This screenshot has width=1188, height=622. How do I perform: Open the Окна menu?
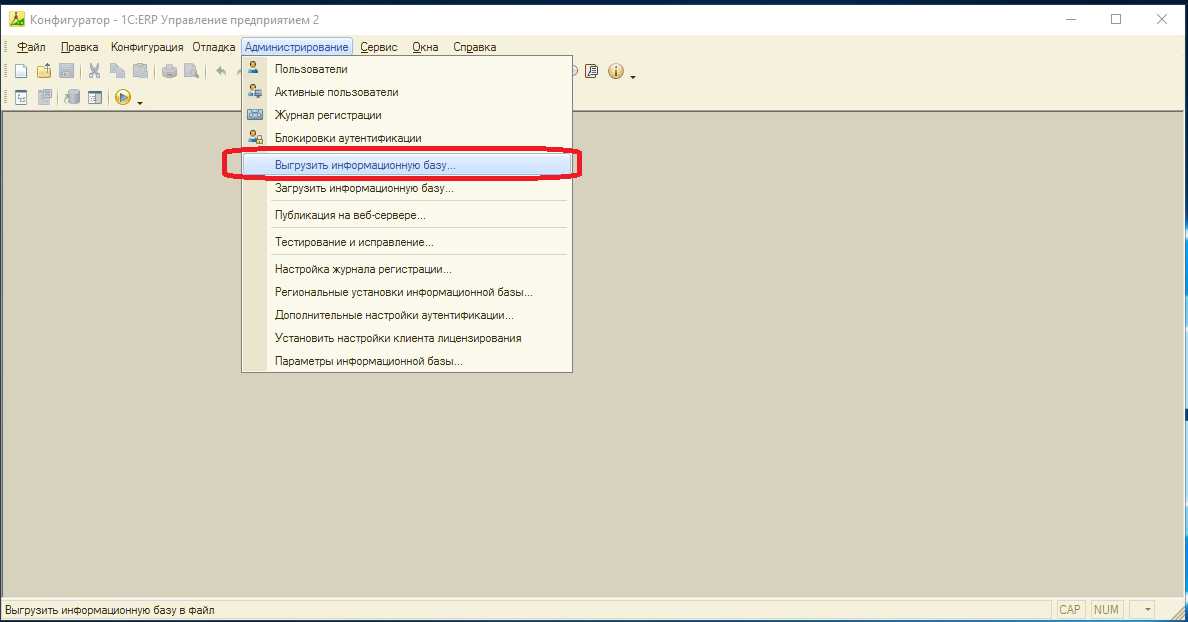pos(425,47)
